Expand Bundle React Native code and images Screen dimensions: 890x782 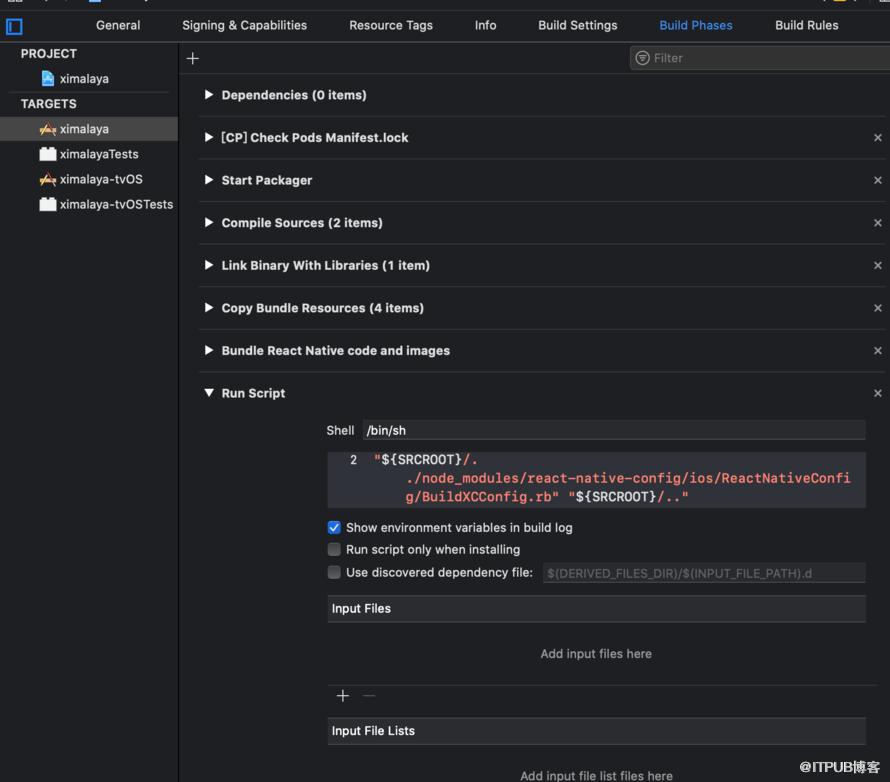coord(209,350)
